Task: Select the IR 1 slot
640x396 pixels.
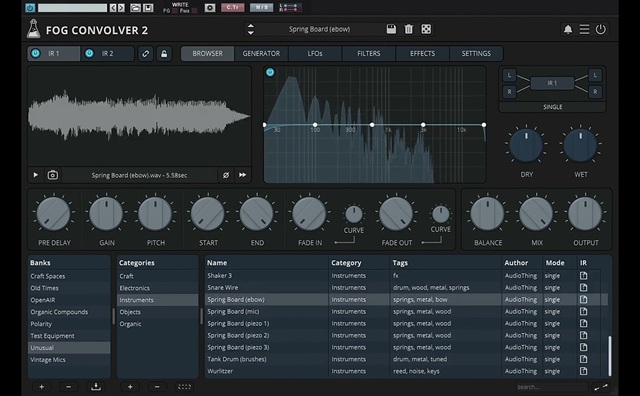Action: coord(54,53)
